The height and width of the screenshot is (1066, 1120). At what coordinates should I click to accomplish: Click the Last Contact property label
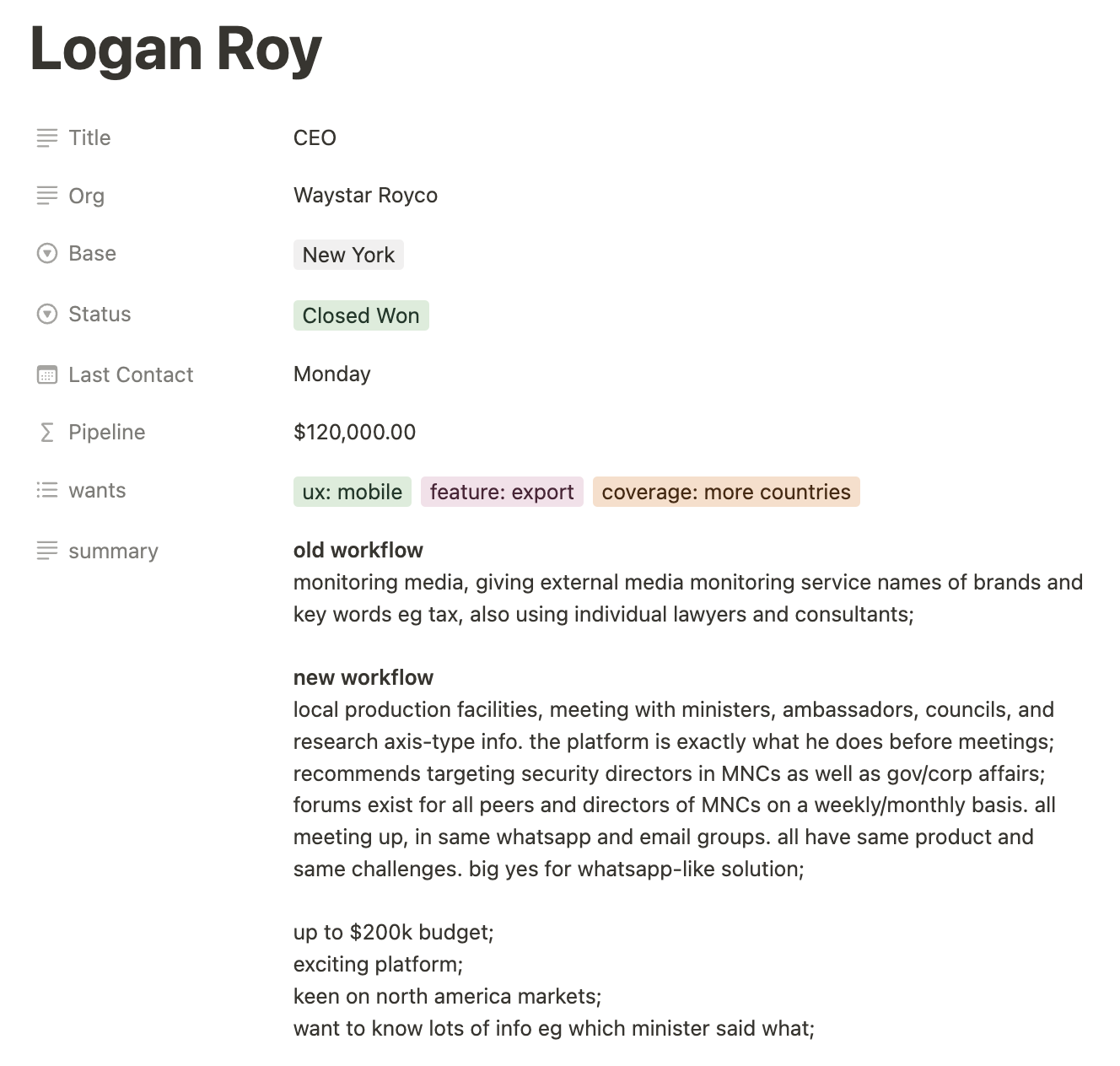(x=131, y=374)
